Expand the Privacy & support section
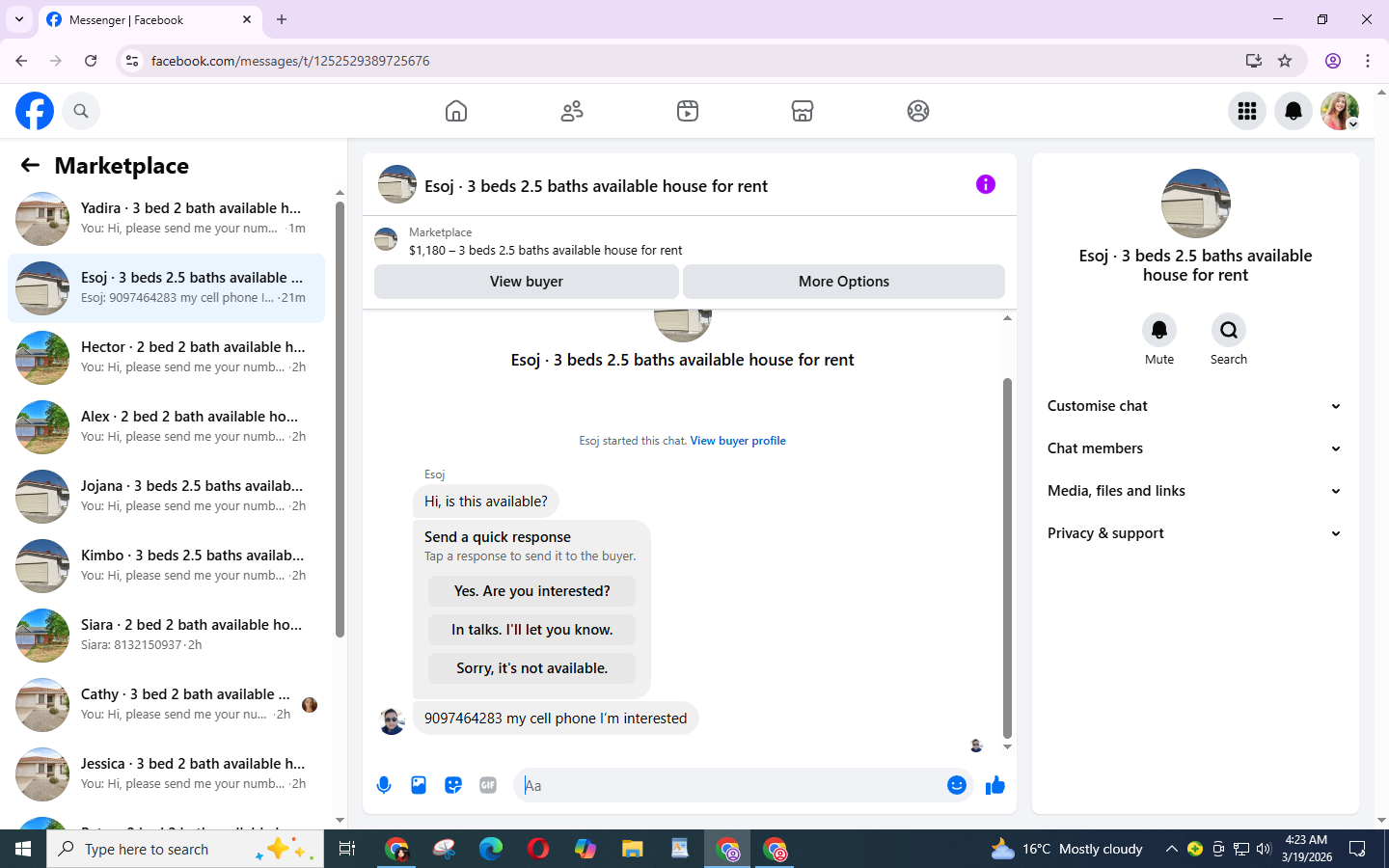This screenshot has width=1389, height=868. [x=1195, y=533]
